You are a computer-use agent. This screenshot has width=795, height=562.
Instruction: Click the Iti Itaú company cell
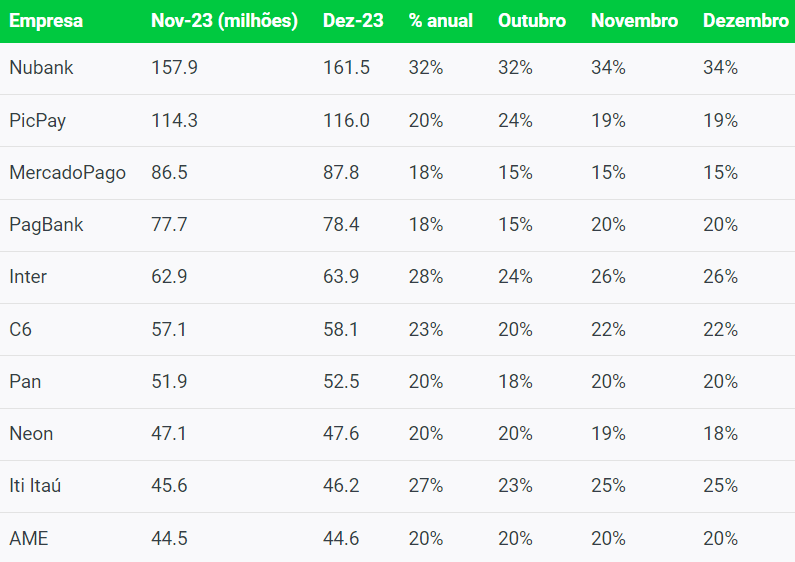point(42,486)
